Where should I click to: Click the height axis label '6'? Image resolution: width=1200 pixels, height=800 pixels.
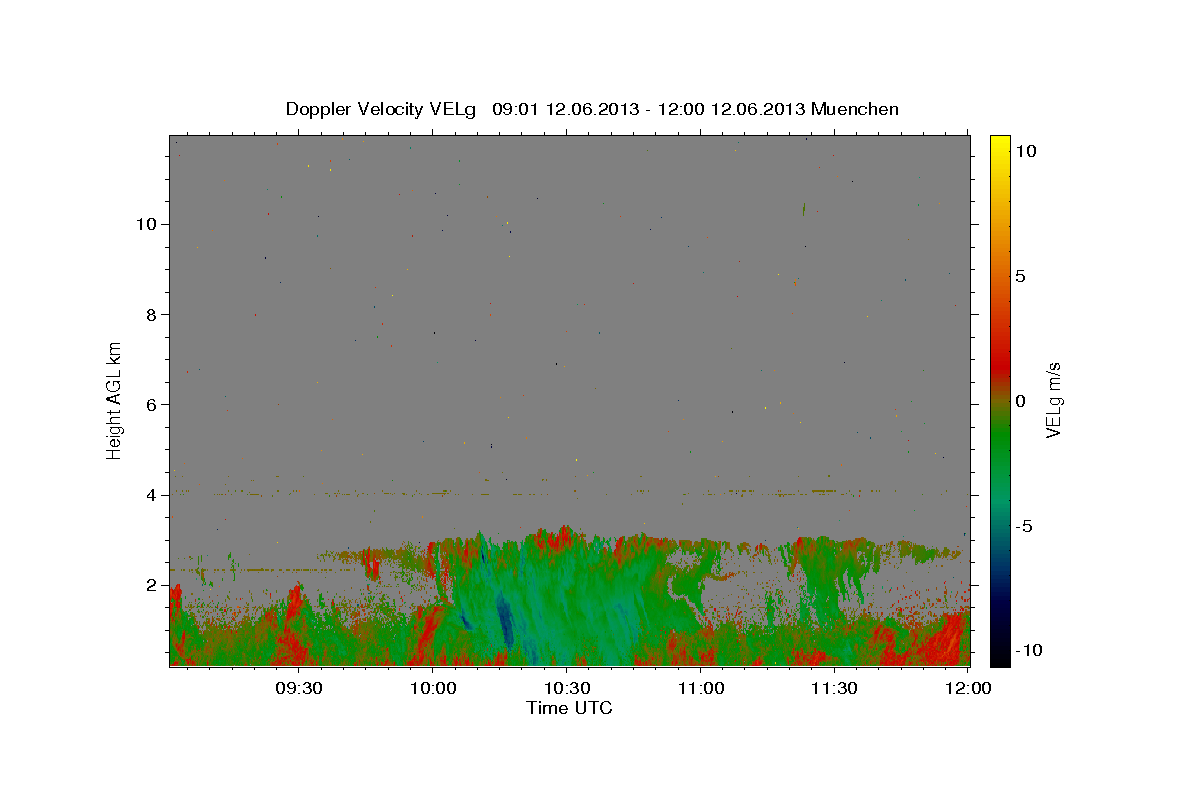click(x=151, y=404)
